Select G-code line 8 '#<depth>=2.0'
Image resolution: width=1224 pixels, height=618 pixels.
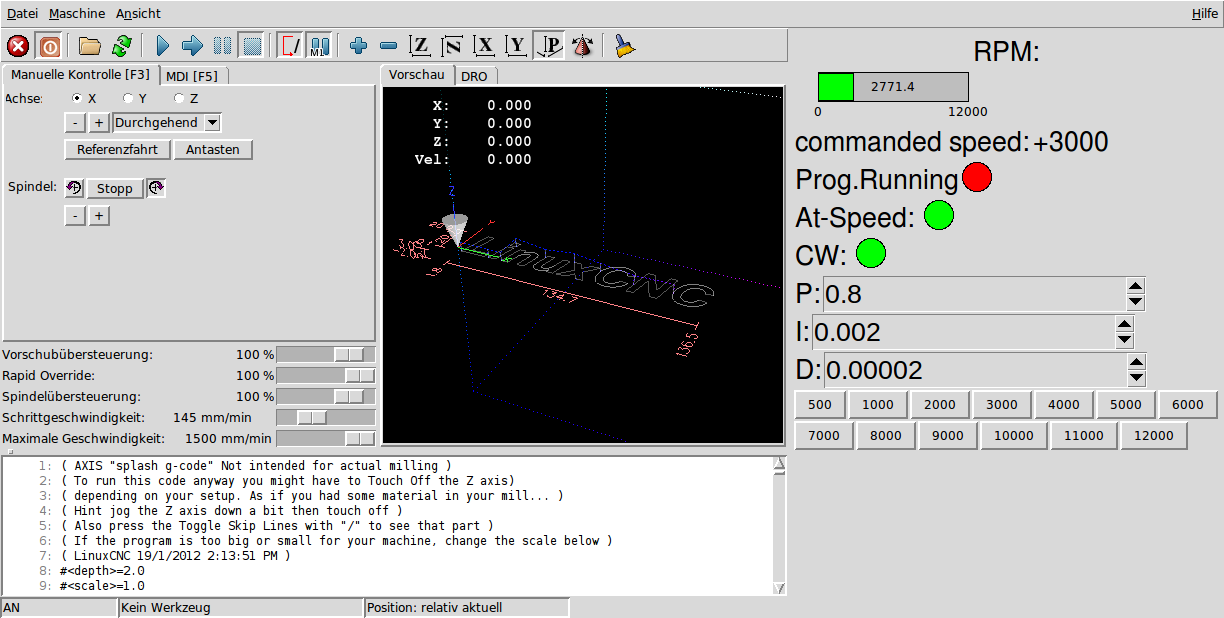(x=102, y=569)
